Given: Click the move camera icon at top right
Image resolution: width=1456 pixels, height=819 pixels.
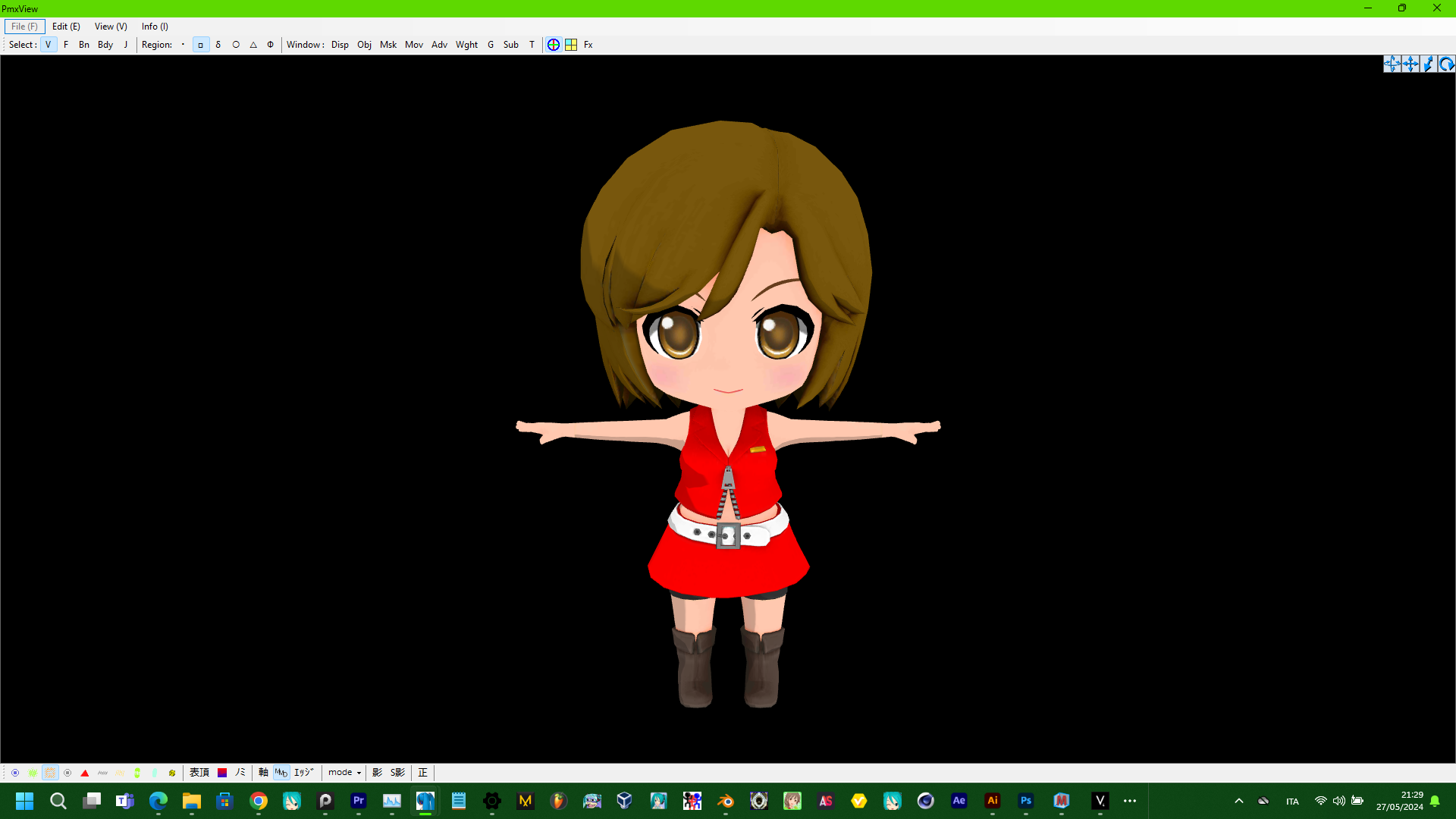Looking at the screenshot, I should pyautogui.click(x=1392, y=64).
